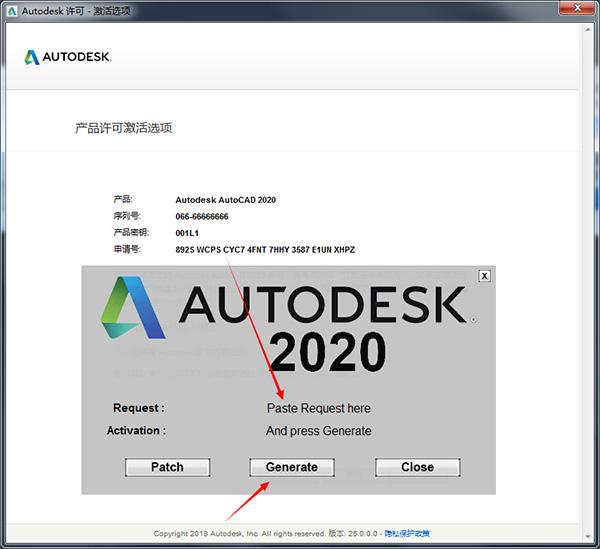Click the Autodesk icon in the title bar

click(x=12, y=11)
